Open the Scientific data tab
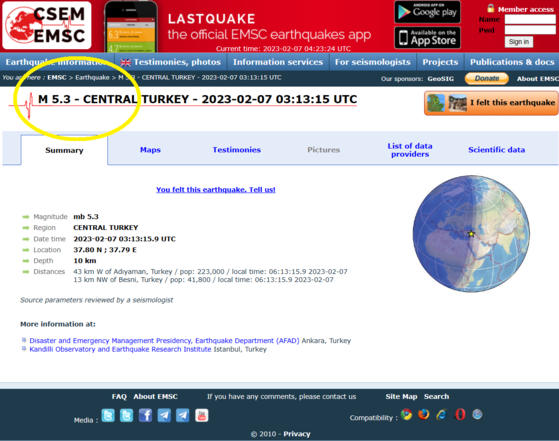The width and height of the screenshot is (559, 441). pos(496,150)
